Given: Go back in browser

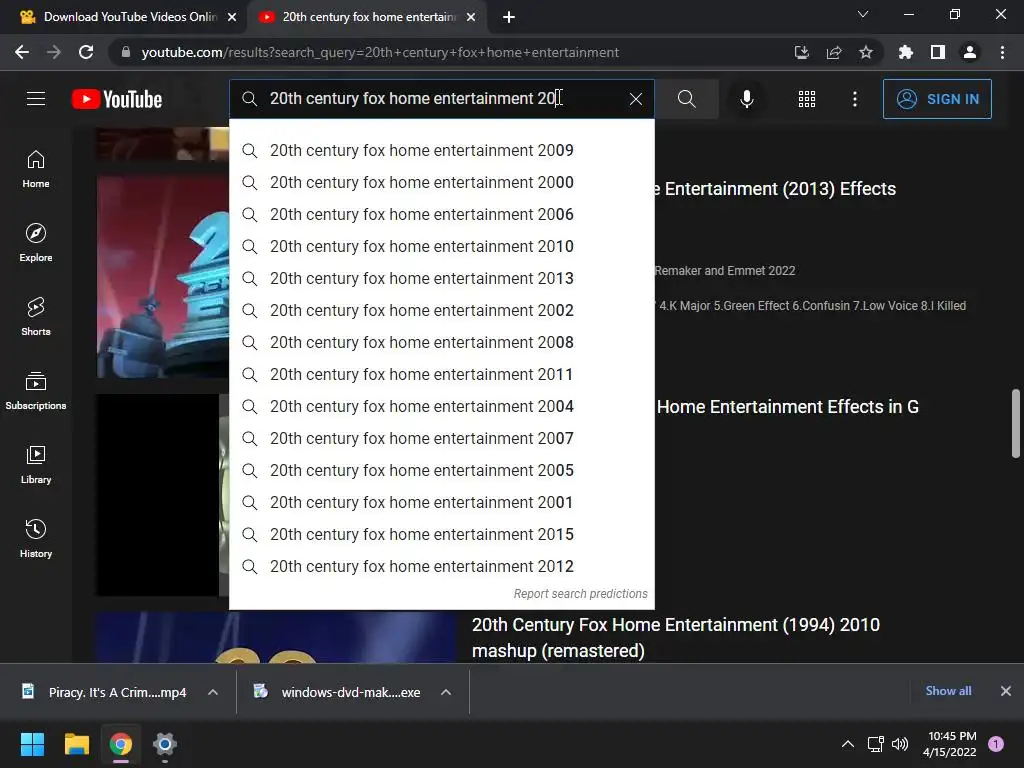Looking at the screenshot, I should [x=22, y=52].
